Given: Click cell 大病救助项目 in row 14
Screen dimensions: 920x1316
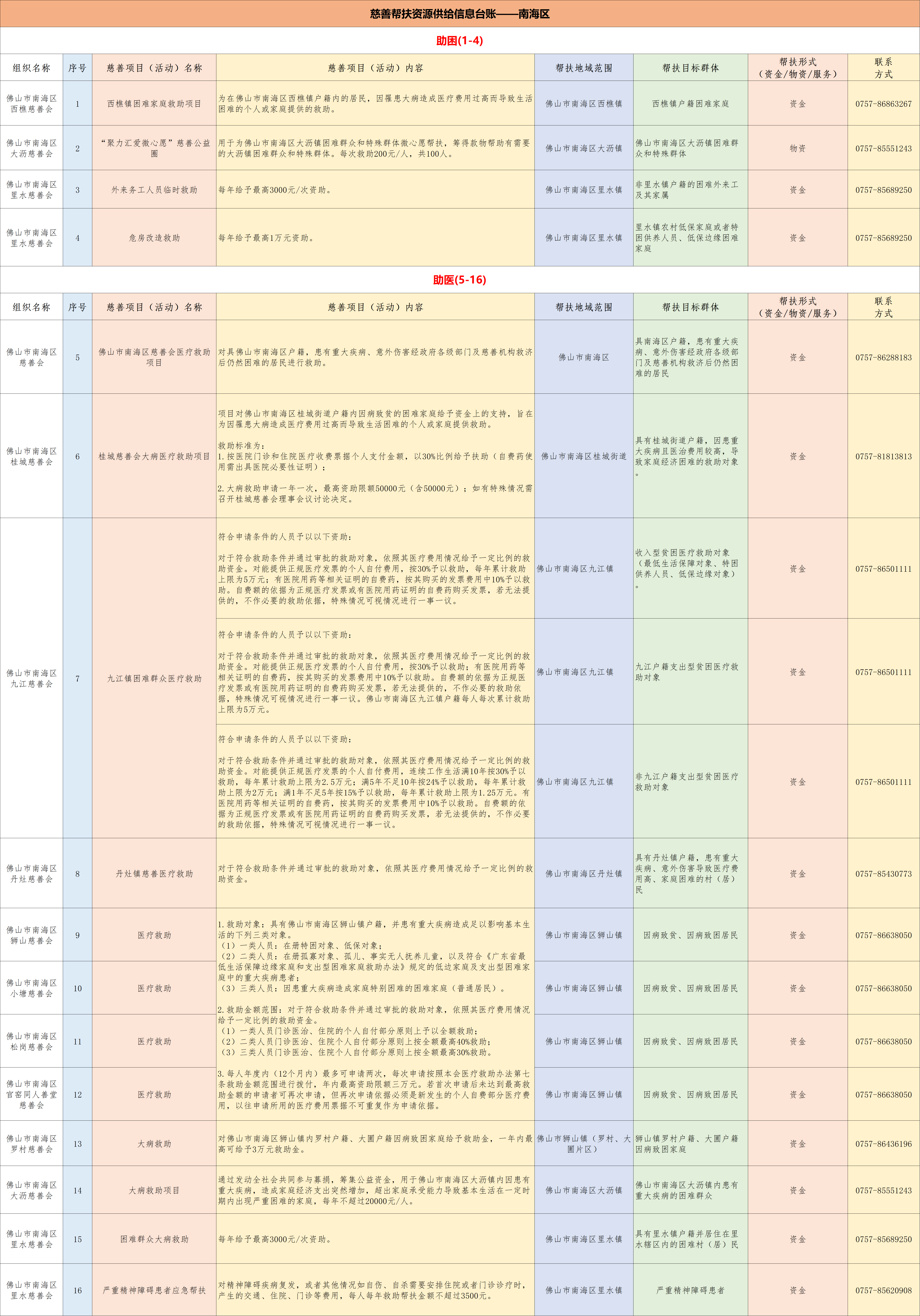Looking at the screenshot, I should pos(154,1191).
